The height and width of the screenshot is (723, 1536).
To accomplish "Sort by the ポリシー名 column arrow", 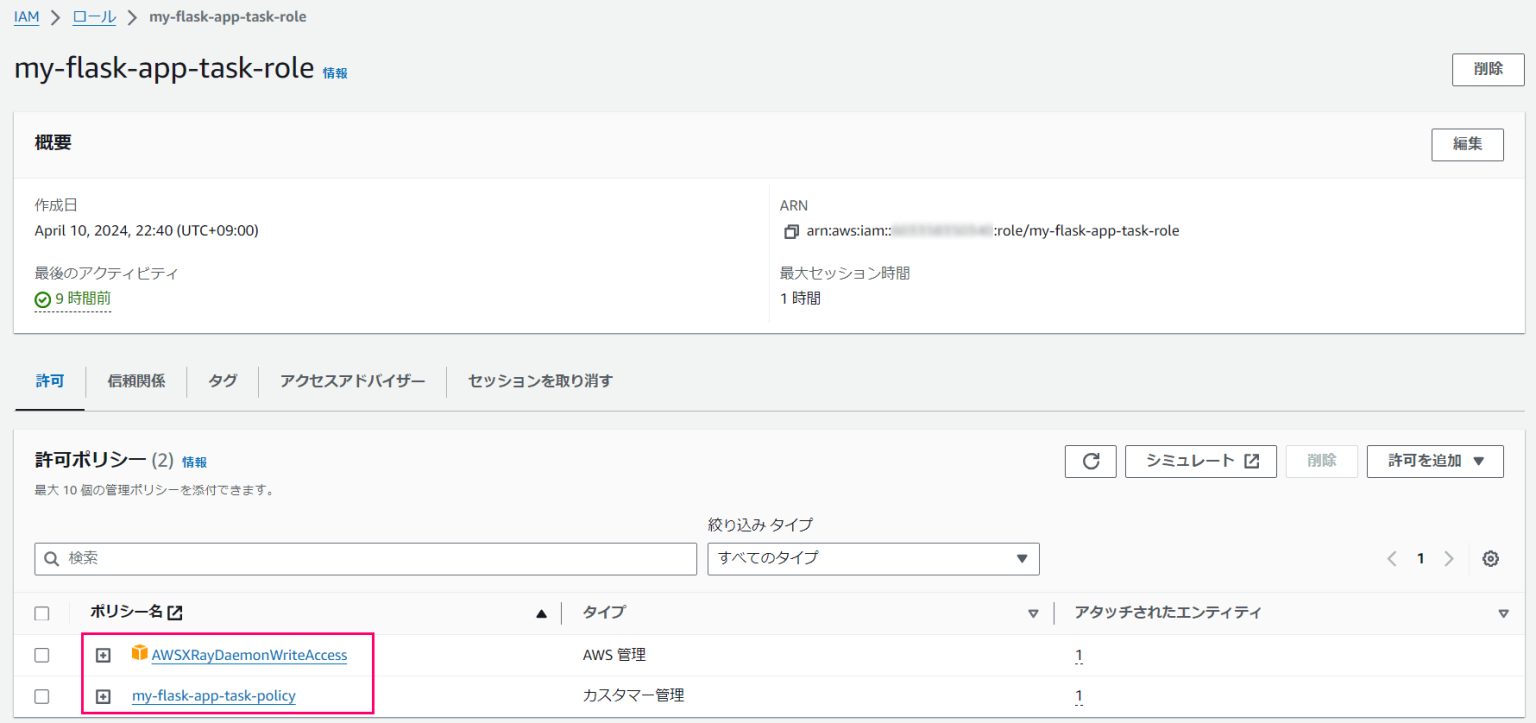I will (x=541, y=613).
